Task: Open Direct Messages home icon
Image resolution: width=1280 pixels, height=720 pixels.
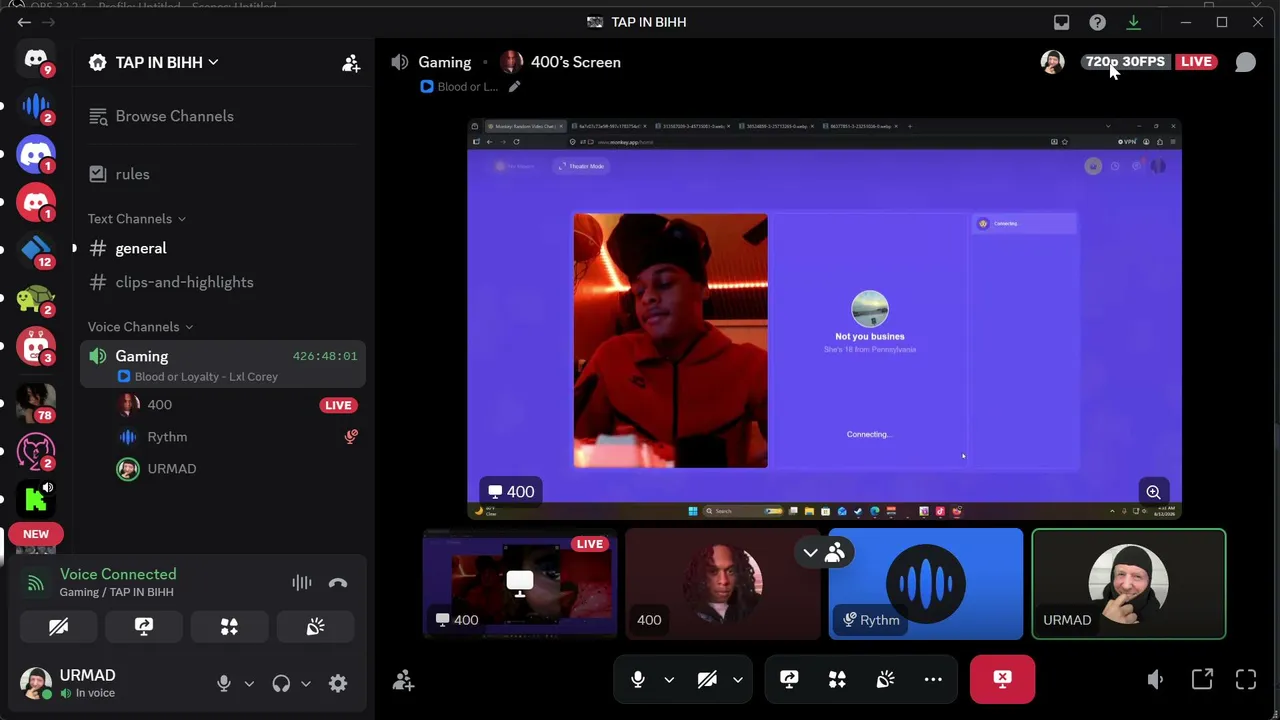Action: pyautogui.click(x=36, y=59)
